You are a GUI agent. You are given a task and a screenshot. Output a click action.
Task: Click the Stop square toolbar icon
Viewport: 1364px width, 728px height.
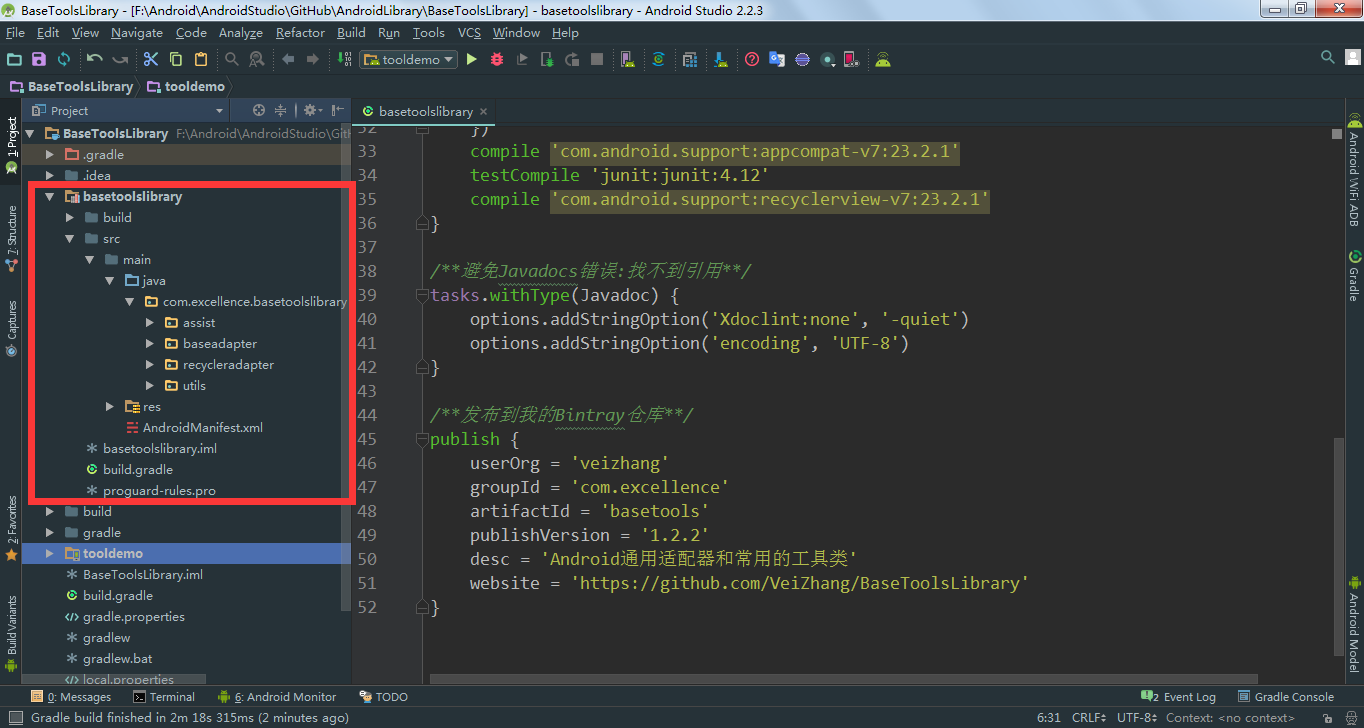pos(597,60)
